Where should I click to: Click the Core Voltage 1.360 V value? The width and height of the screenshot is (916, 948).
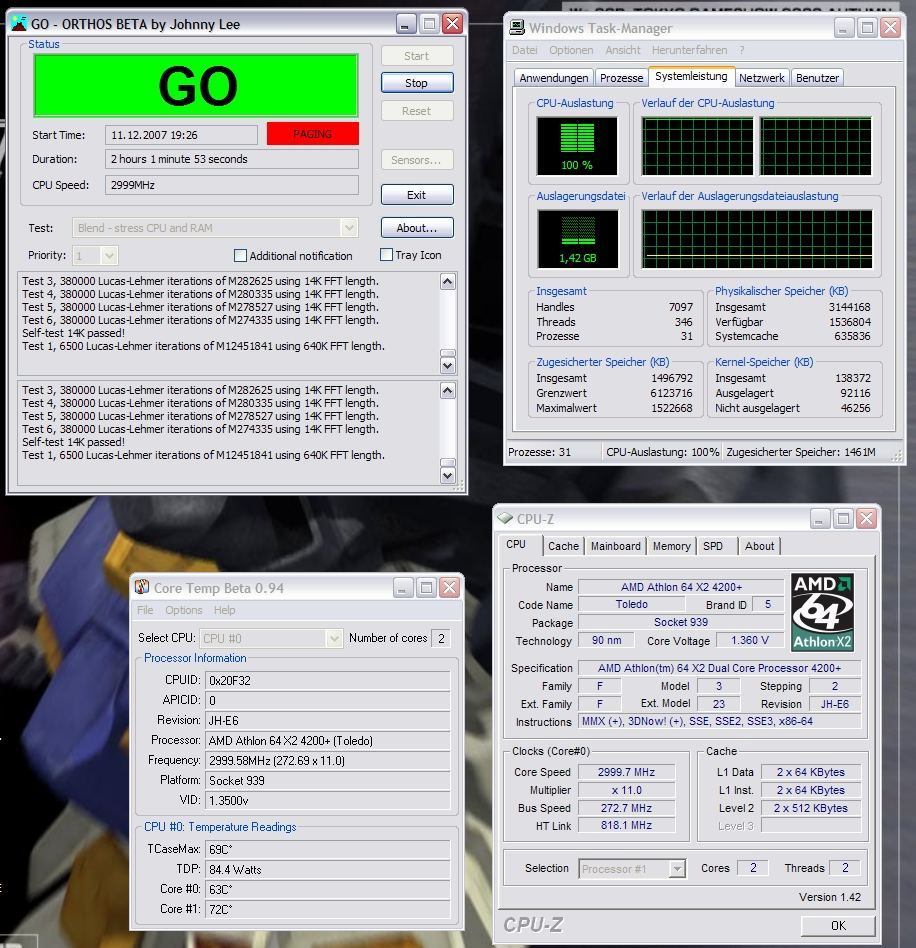pyautogui.click(x=750, y=640)
